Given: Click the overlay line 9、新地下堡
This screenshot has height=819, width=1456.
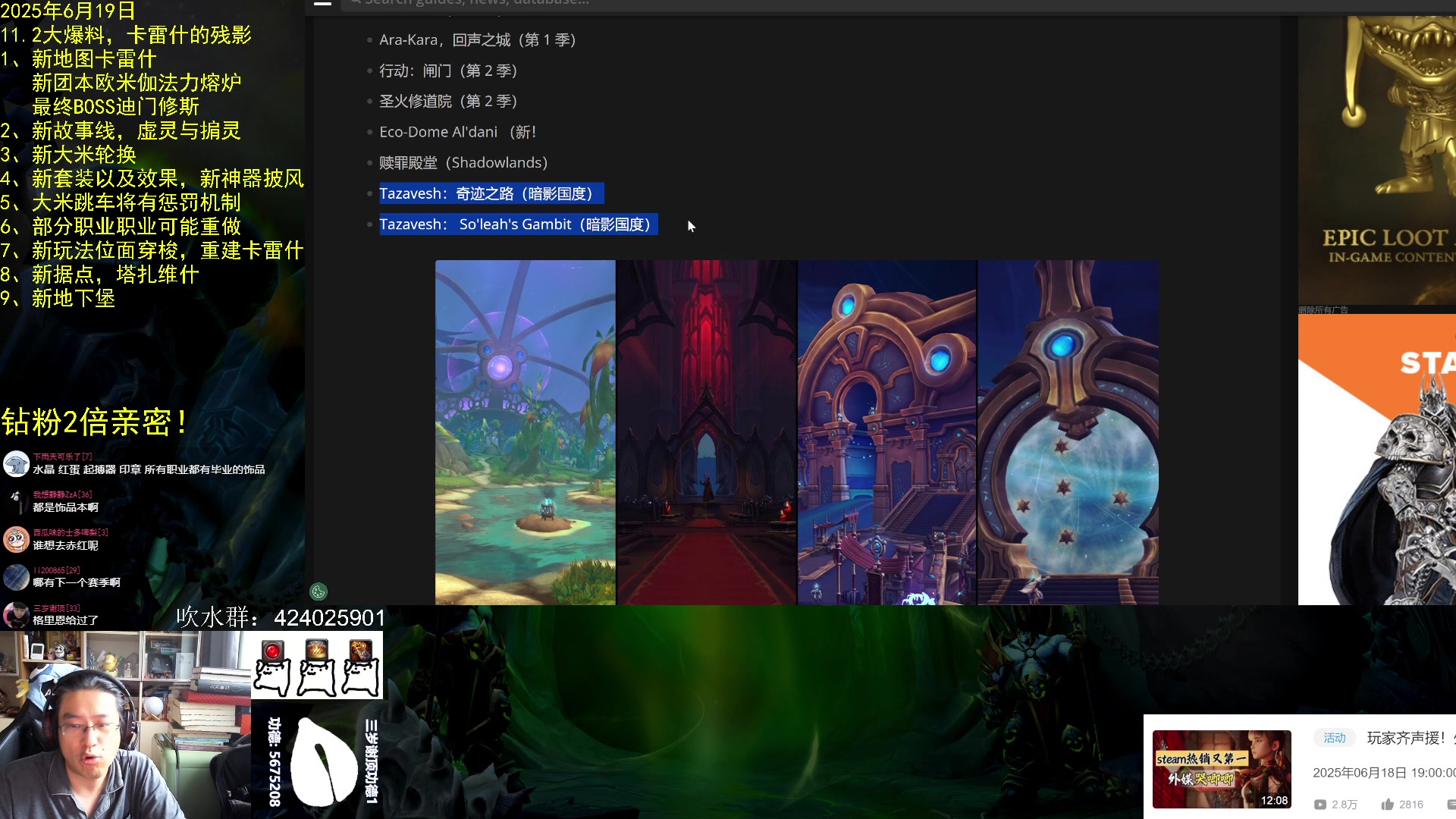Looking at the screenshot, I should click(x=58, y=298).
